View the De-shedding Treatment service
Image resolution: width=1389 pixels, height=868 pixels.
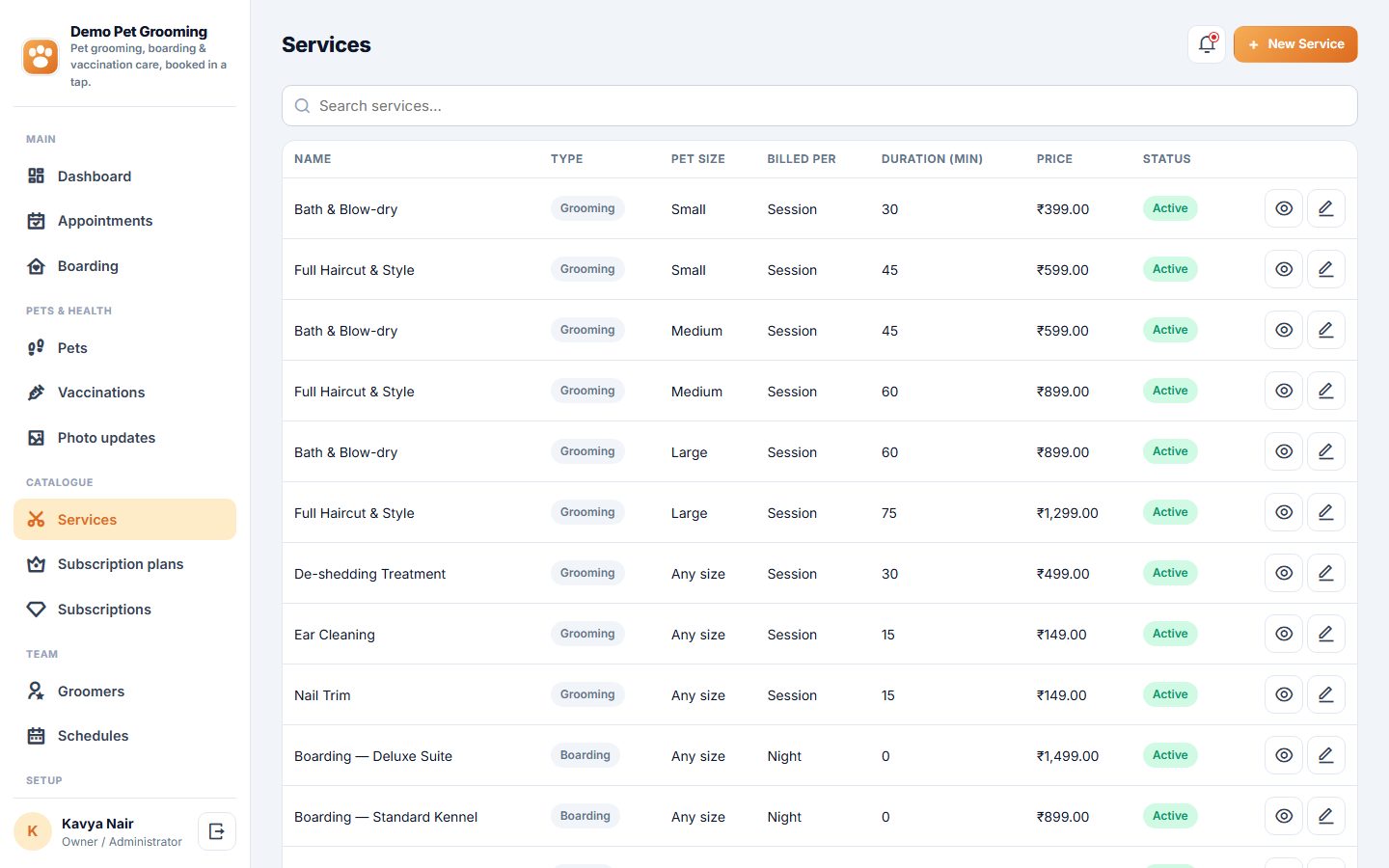click(x=1284, y=573)
